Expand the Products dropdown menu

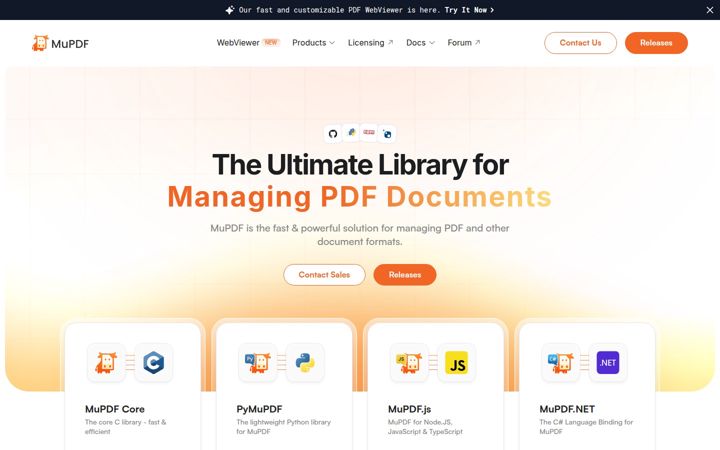[x=314, y=43]
